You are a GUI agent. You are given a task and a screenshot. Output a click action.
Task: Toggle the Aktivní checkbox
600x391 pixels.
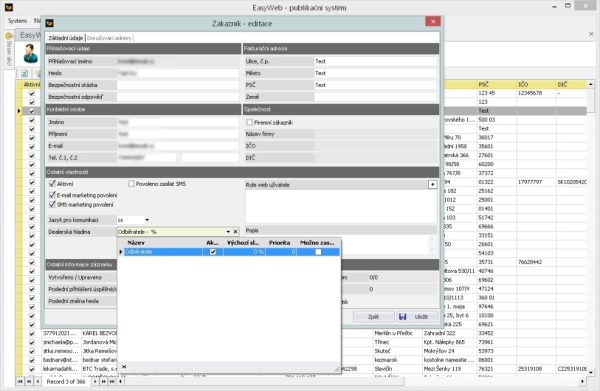(x=52, y=184)
